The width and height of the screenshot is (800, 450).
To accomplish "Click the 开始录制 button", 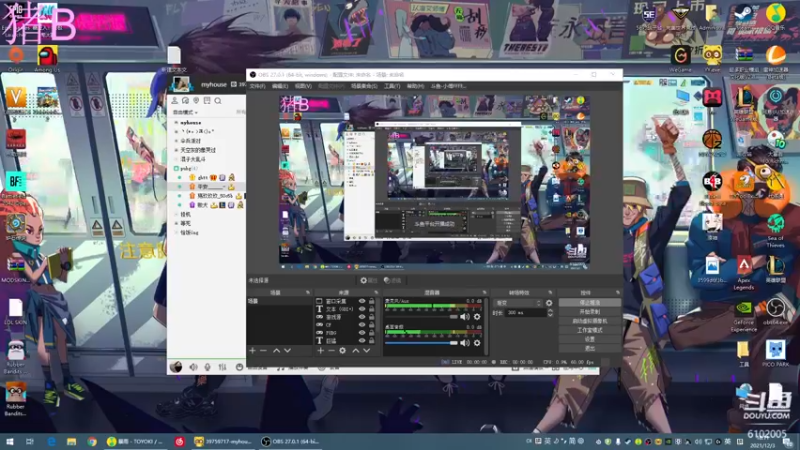I will point(590,312).
